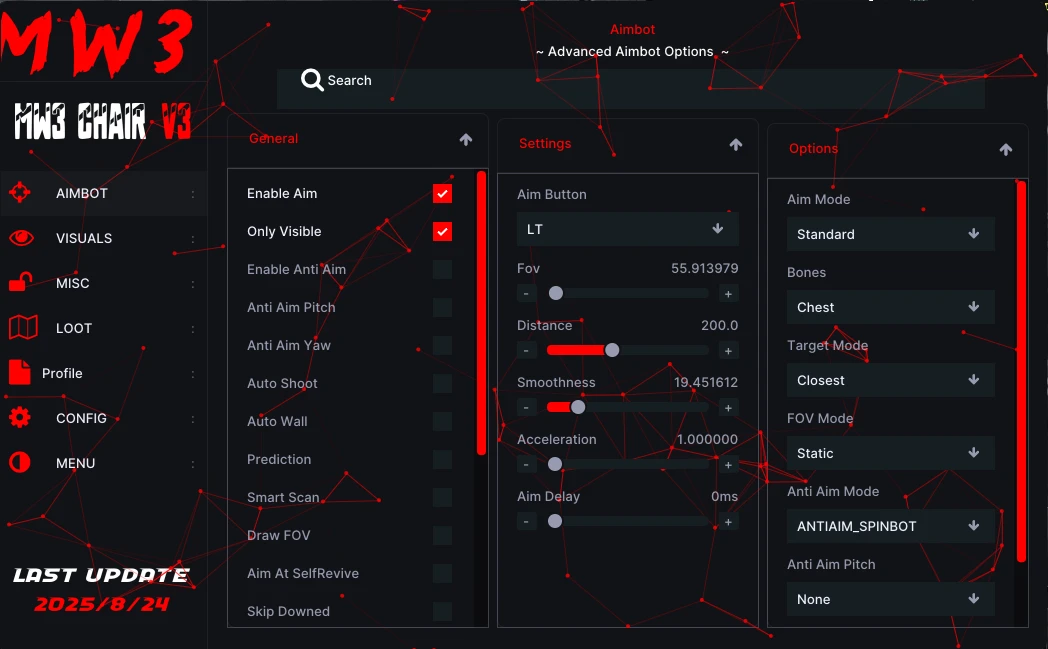Click the Fov value 55.913979

[704, 268]
